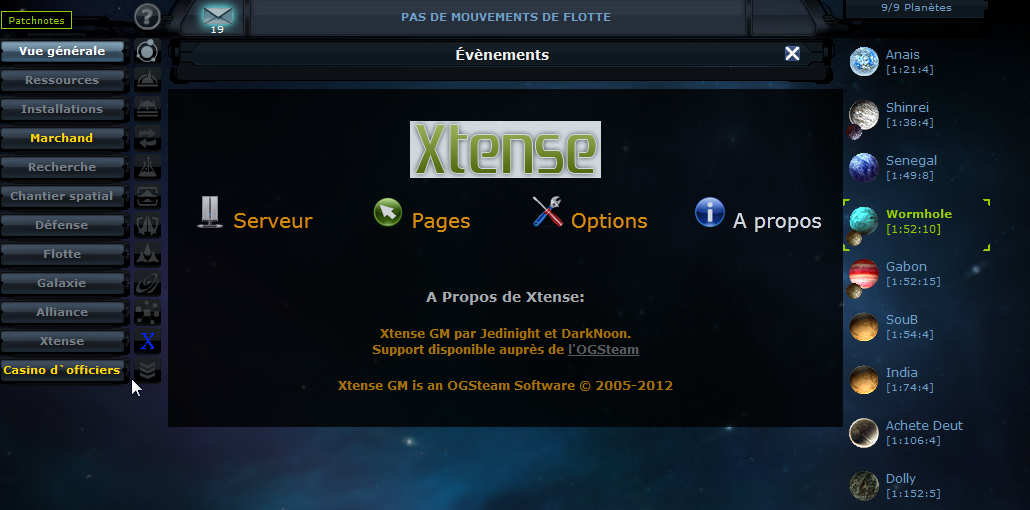Screen dimensions: 1030x510
Task: Click the Patchnotes button
Action: tap(35, 20)
